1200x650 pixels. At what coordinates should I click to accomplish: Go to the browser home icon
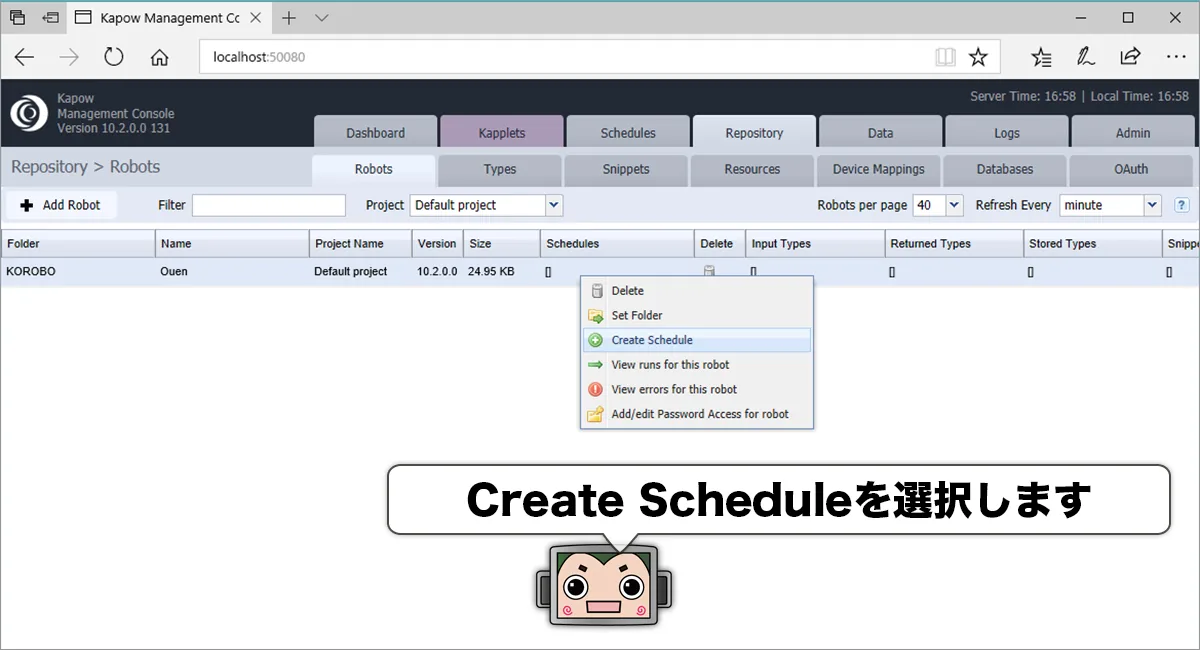tap(159, 57)
